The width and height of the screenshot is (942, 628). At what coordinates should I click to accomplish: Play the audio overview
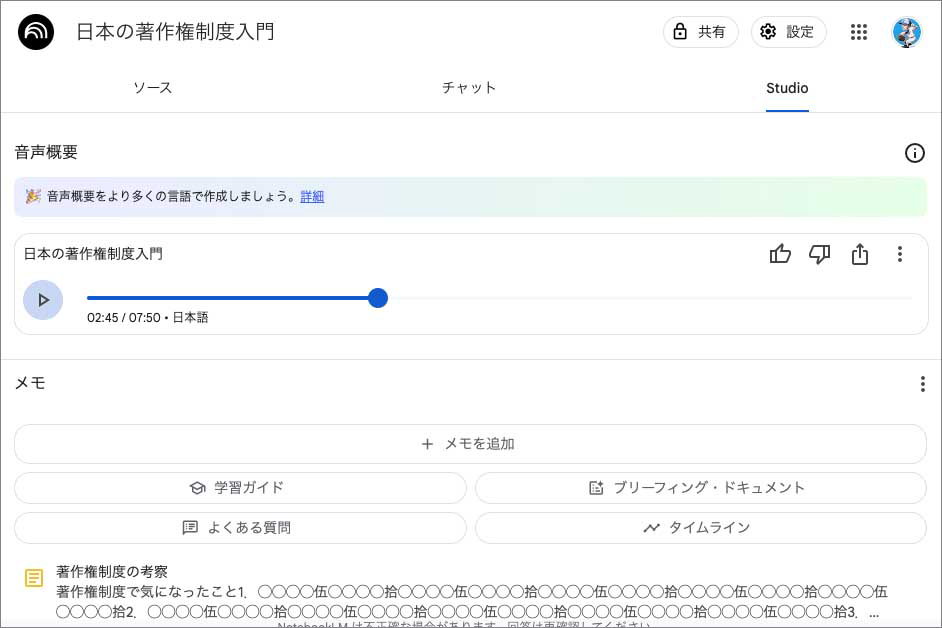pos(43,300)
